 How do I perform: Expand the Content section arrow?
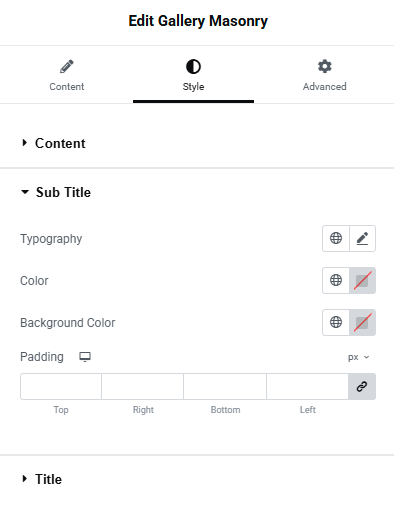click(24, 143)
